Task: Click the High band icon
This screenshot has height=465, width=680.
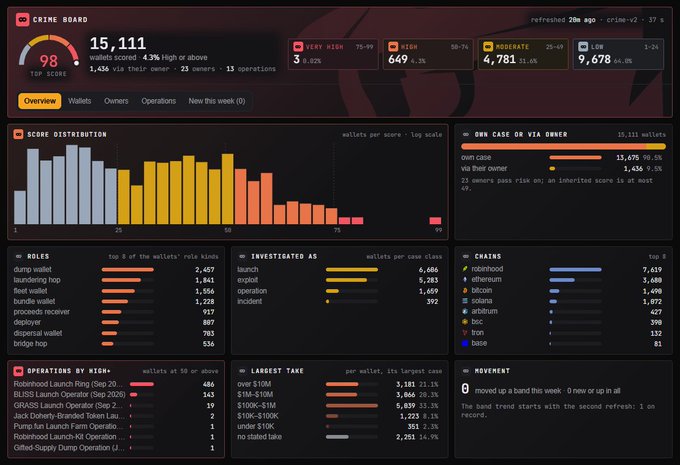Action: [x=393, y=46]
